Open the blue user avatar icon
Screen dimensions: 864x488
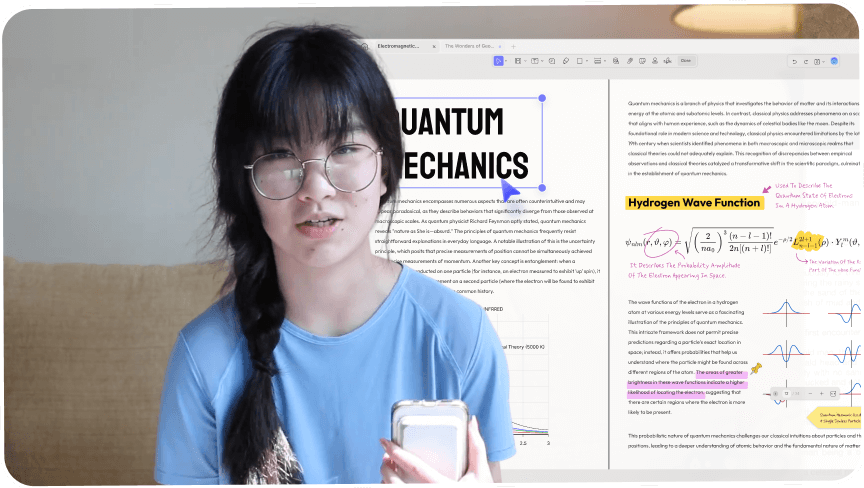tap(833, 61)
